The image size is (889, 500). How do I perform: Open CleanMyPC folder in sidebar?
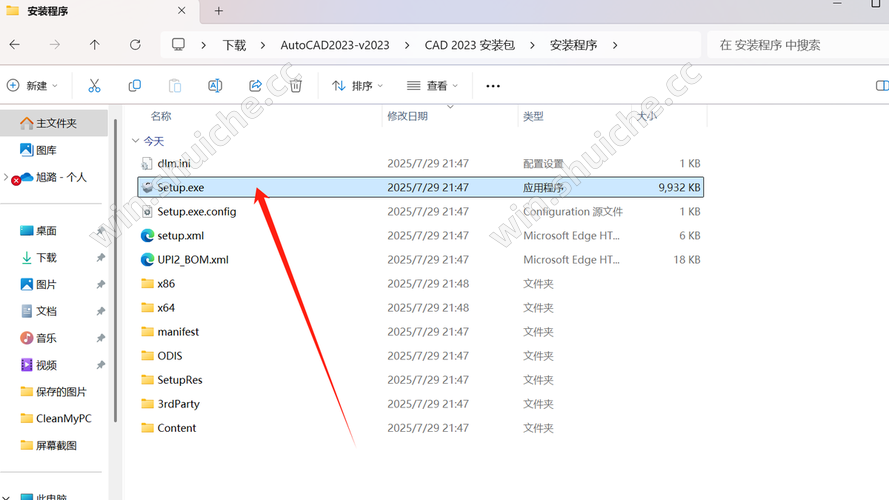click(54, 418)
